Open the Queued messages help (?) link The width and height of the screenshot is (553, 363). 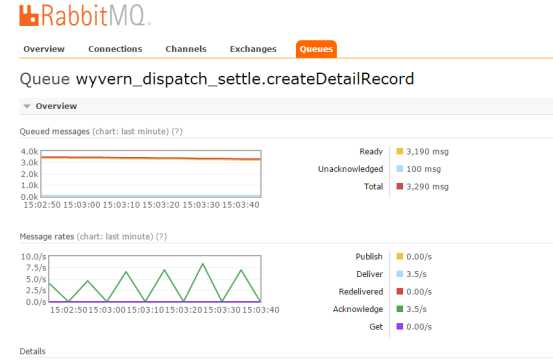(x=177, y=132)
